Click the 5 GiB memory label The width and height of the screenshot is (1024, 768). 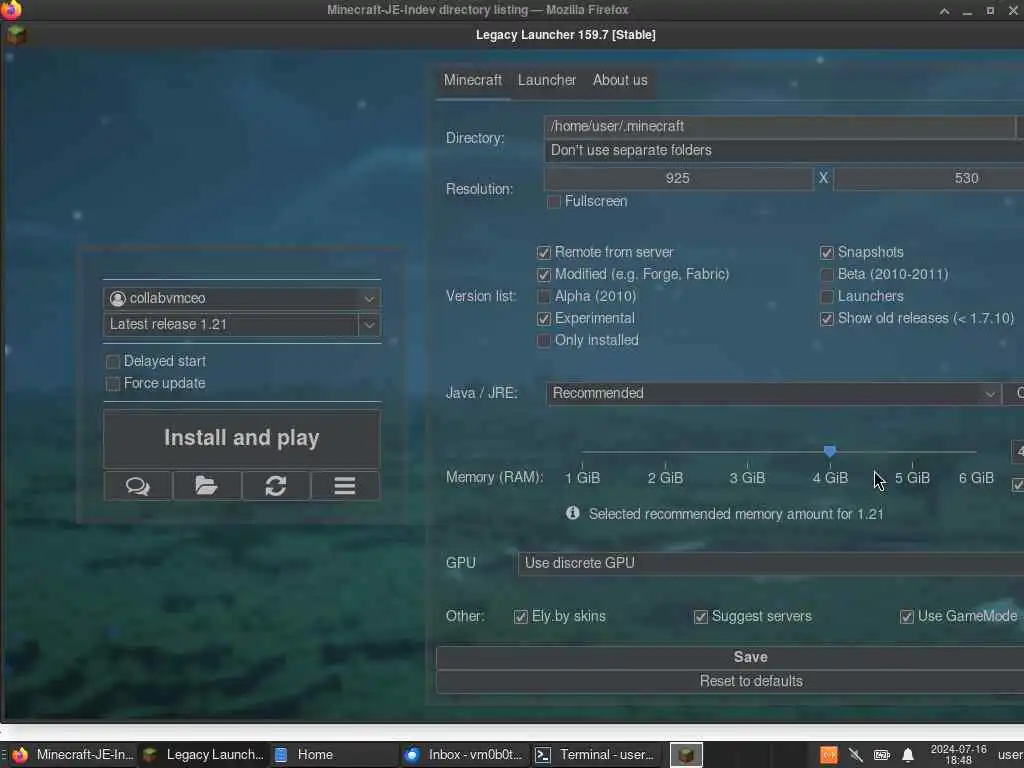click(x=912, y=479)
